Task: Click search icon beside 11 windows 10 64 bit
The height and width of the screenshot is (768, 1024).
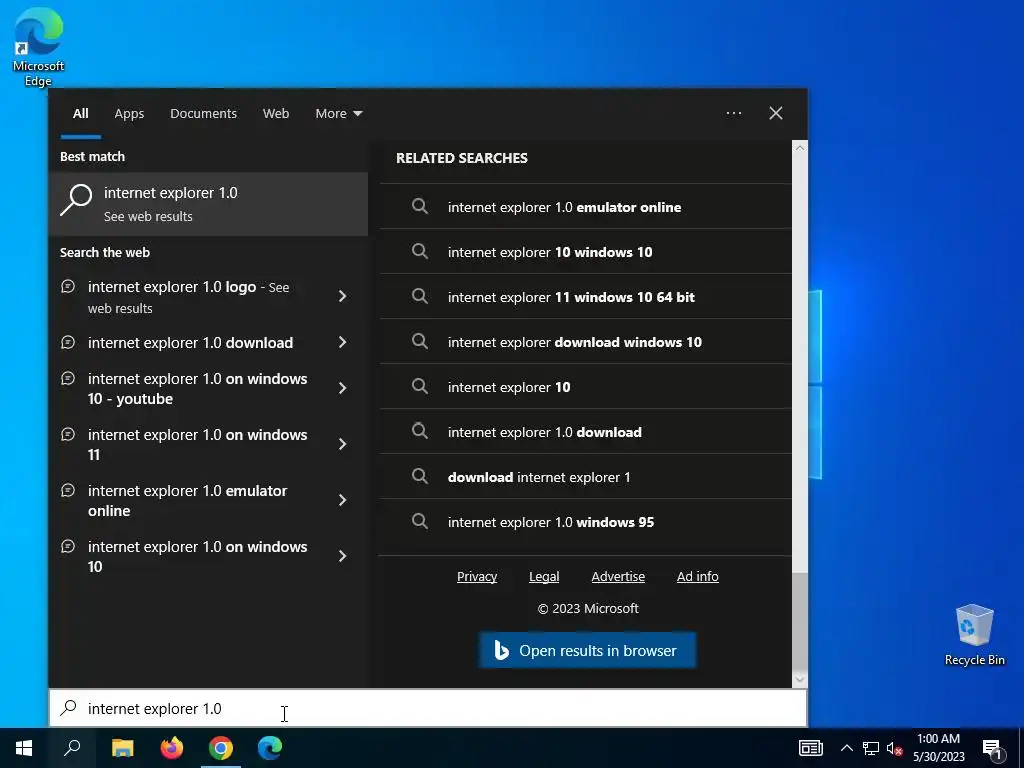Action: pos(420,296)
